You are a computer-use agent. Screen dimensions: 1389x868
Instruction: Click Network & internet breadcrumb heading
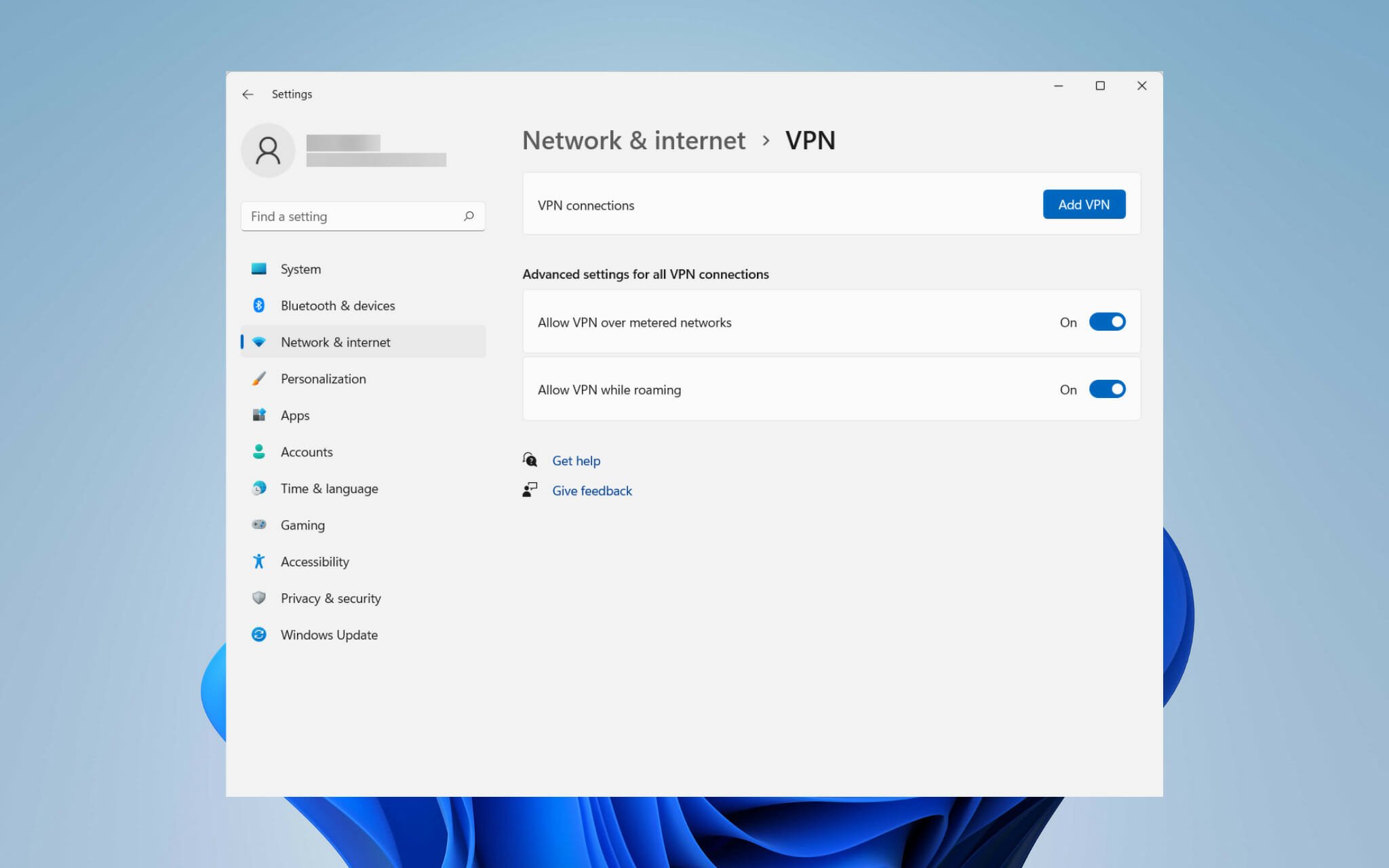(x=633, y=140)
